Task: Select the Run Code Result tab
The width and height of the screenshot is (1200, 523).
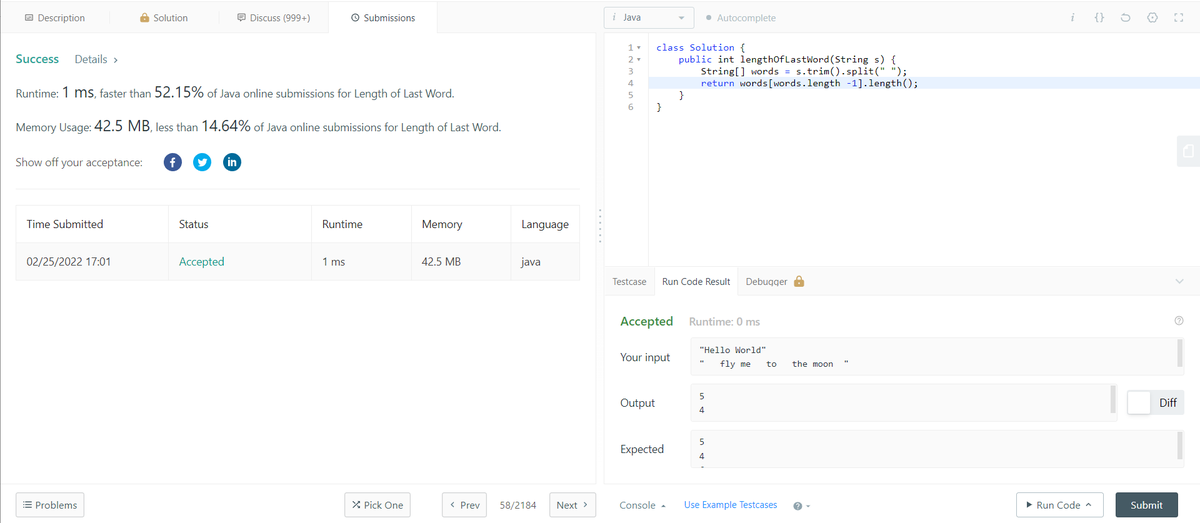Action: 696,281
